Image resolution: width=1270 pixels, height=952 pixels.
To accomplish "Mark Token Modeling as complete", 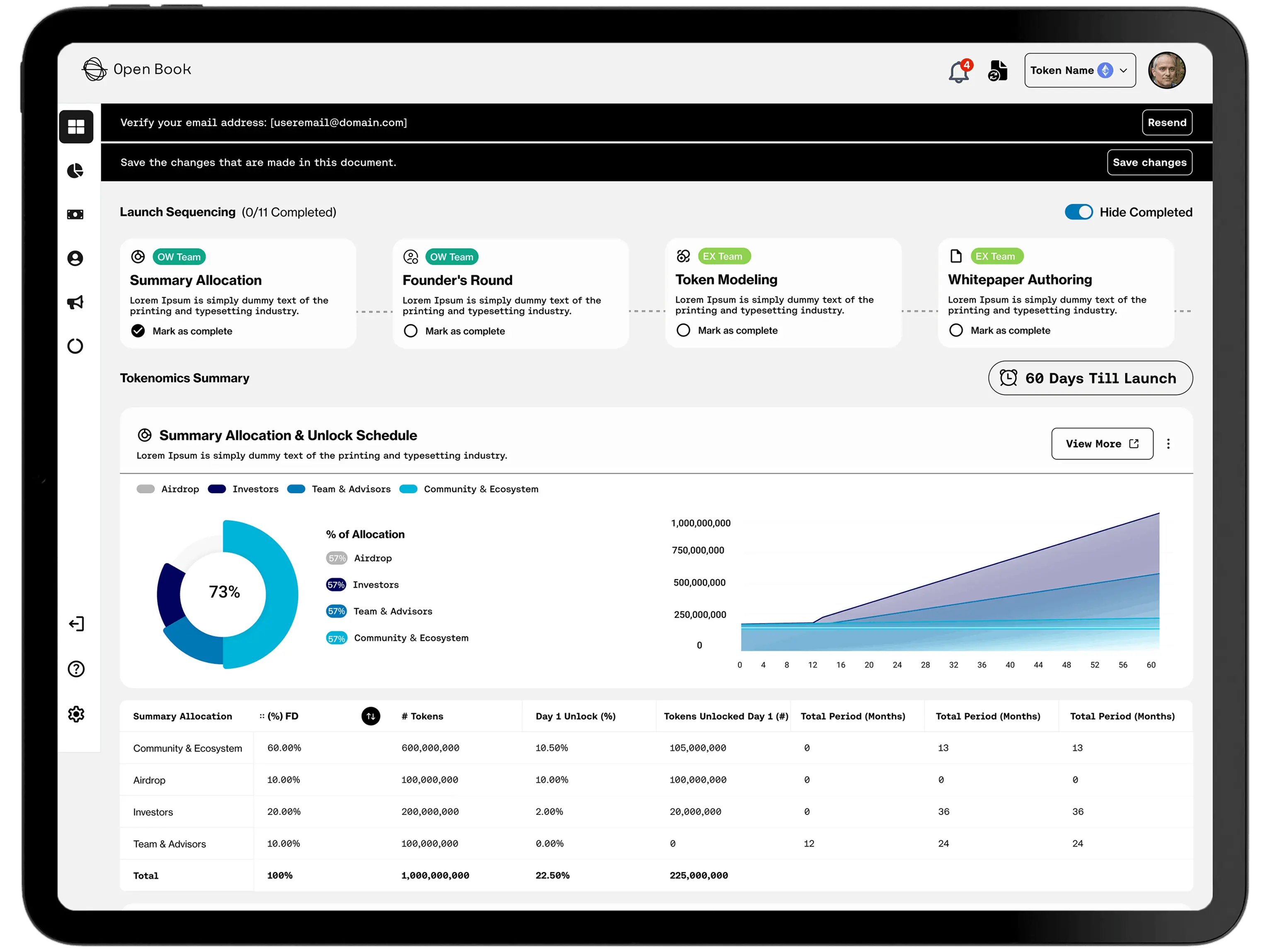I will coord(683,331).
